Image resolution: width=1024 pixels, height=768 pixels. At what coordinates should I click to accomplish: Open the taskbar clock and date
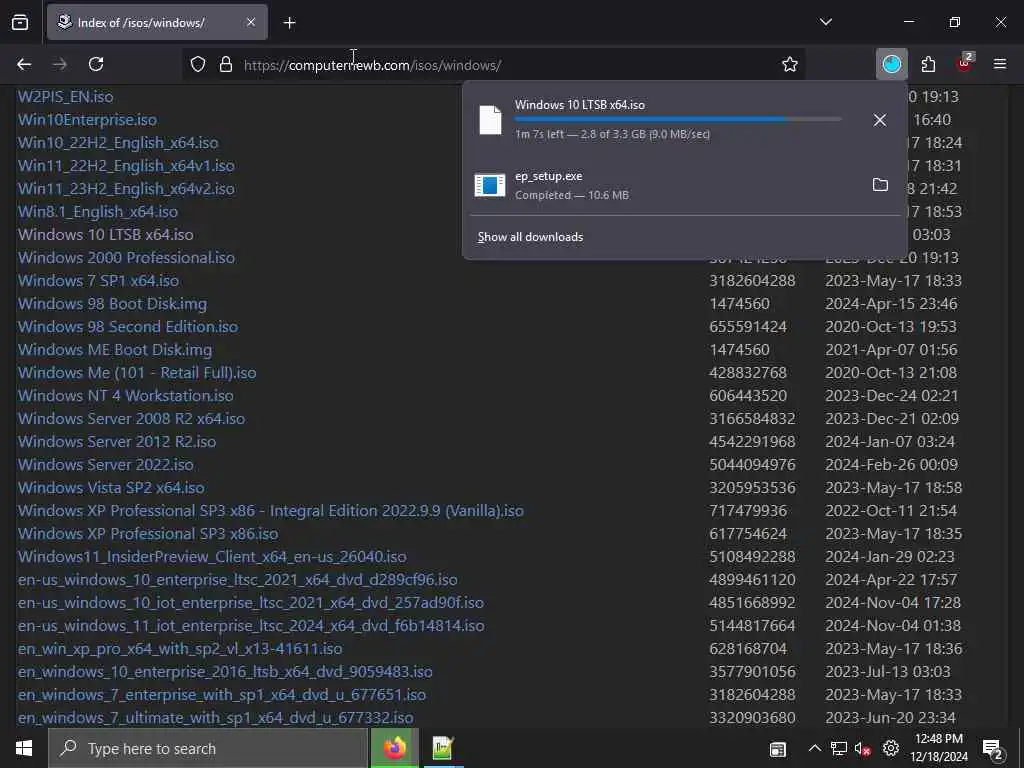938,748
